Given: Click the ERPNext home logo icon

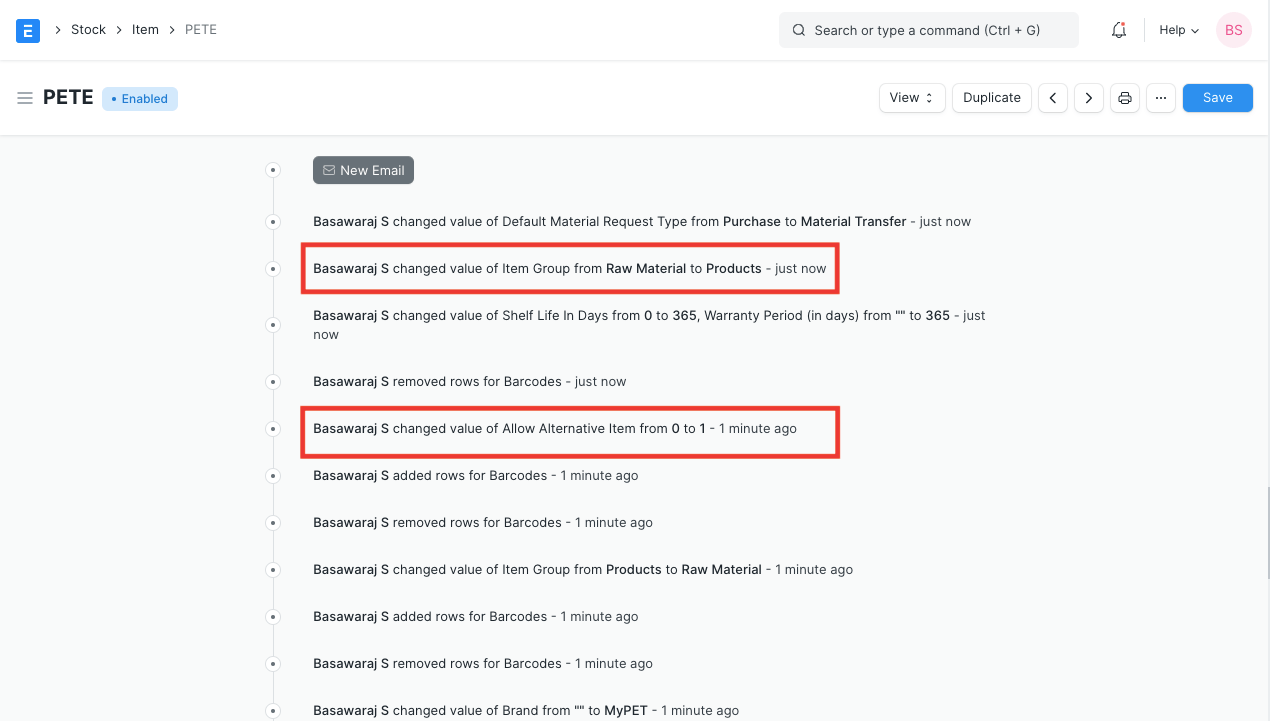Looking at the screenshot, I should 28,30.
